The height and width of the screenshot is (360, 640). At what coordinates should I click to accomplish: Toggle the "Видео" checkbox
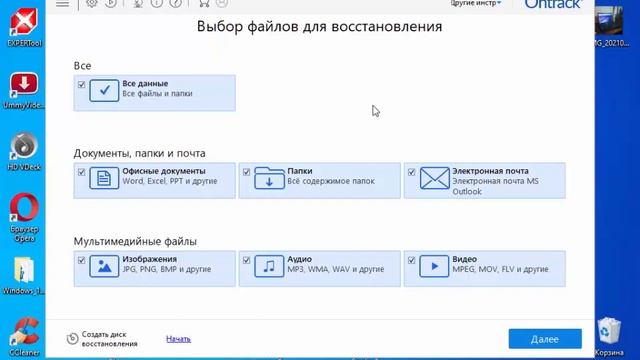pos(411,260)
